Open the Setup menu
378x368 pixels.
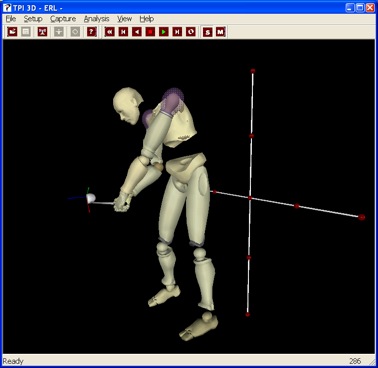coord(33,19)
